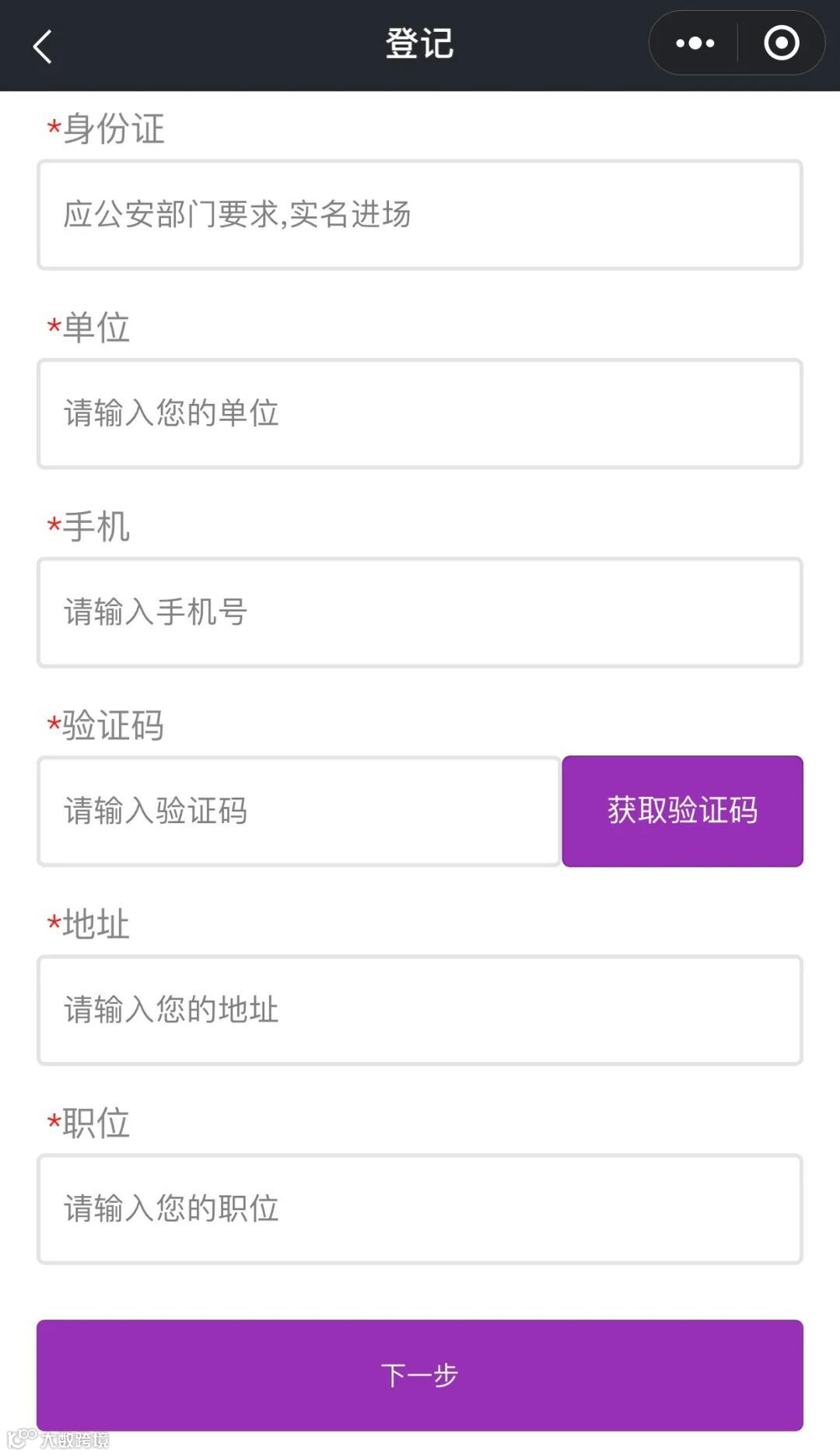The height and width of the screenshot is (1455, 840).
Task: Tap the 获取验证码 button
Action: pyautogui.click(x=682, y=811)
